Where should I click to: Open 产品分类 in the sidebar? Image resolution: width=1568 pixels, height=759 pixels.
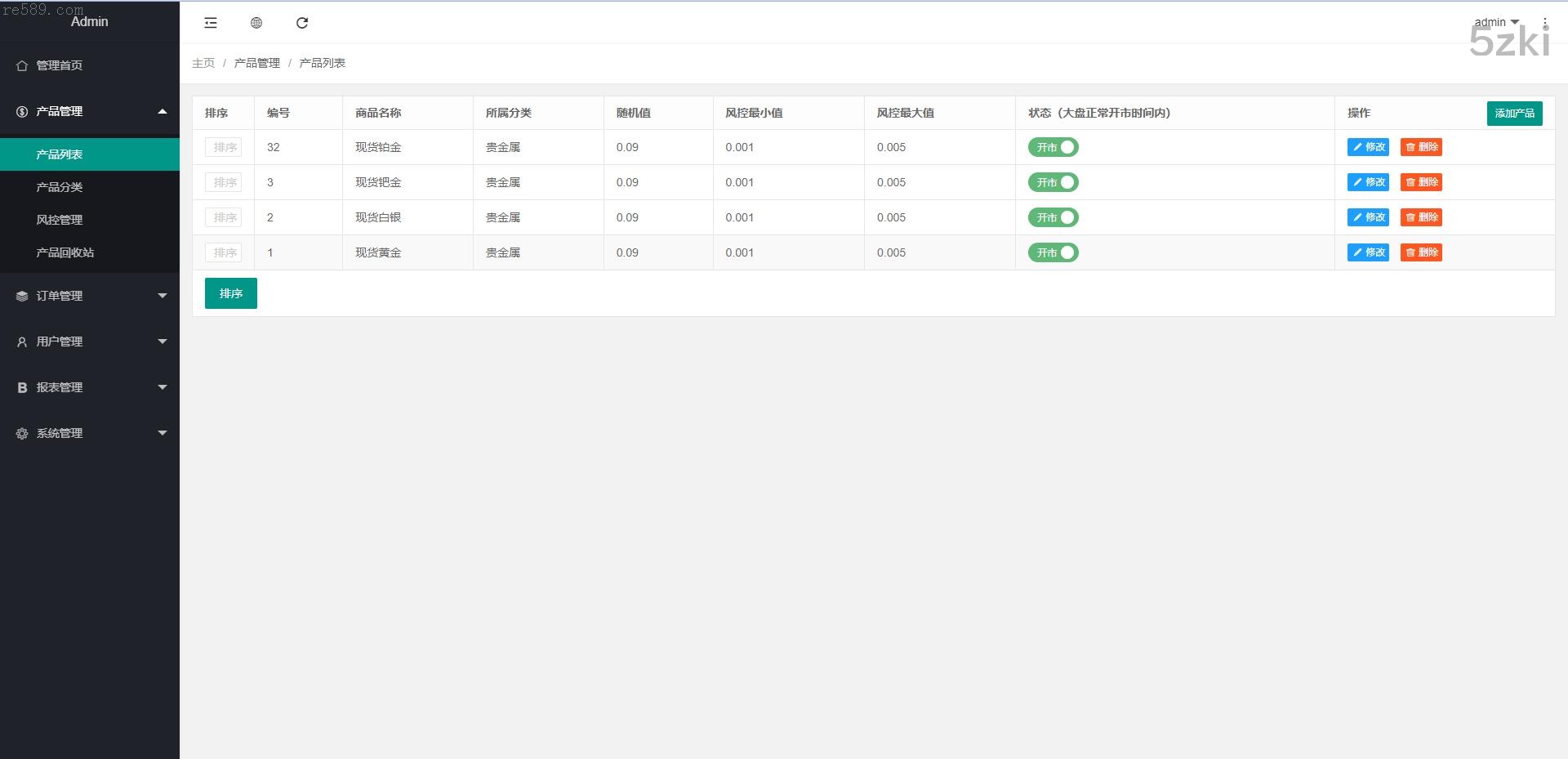60,187
